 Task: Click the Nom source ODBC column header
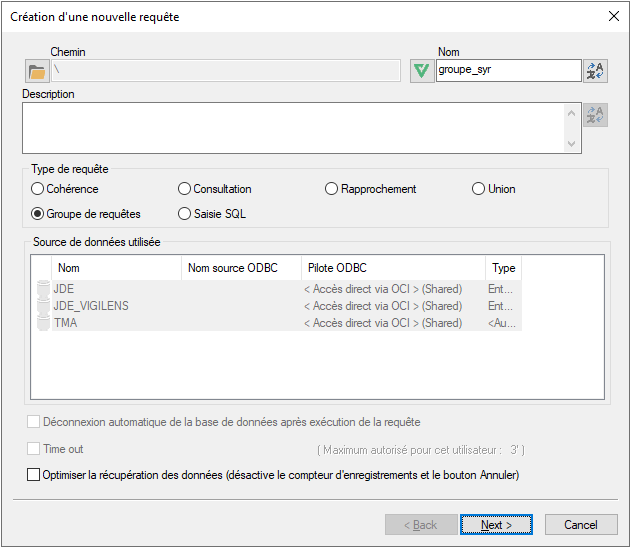pos(241,268)
